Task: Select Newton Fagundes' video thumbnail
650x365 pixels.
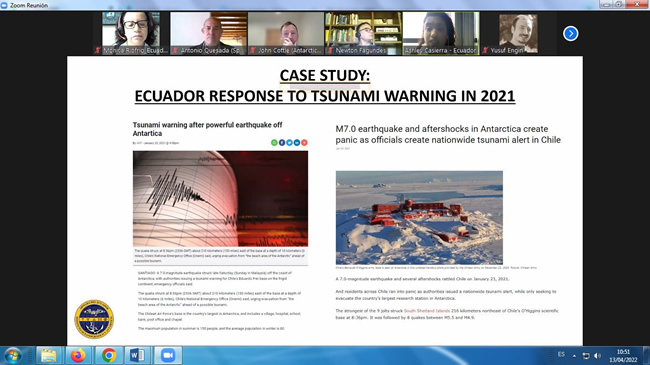Action: click(363, 33)
